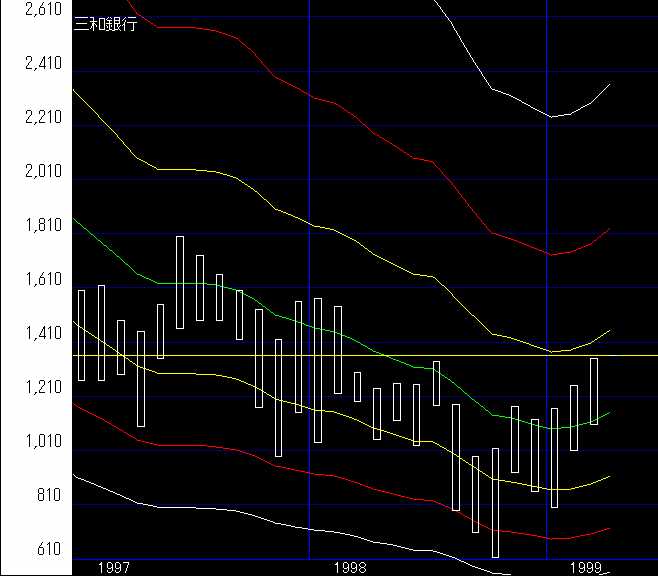Screen dimensions: 658x578
Task: Select the 1999 year label
Action: 587,568
